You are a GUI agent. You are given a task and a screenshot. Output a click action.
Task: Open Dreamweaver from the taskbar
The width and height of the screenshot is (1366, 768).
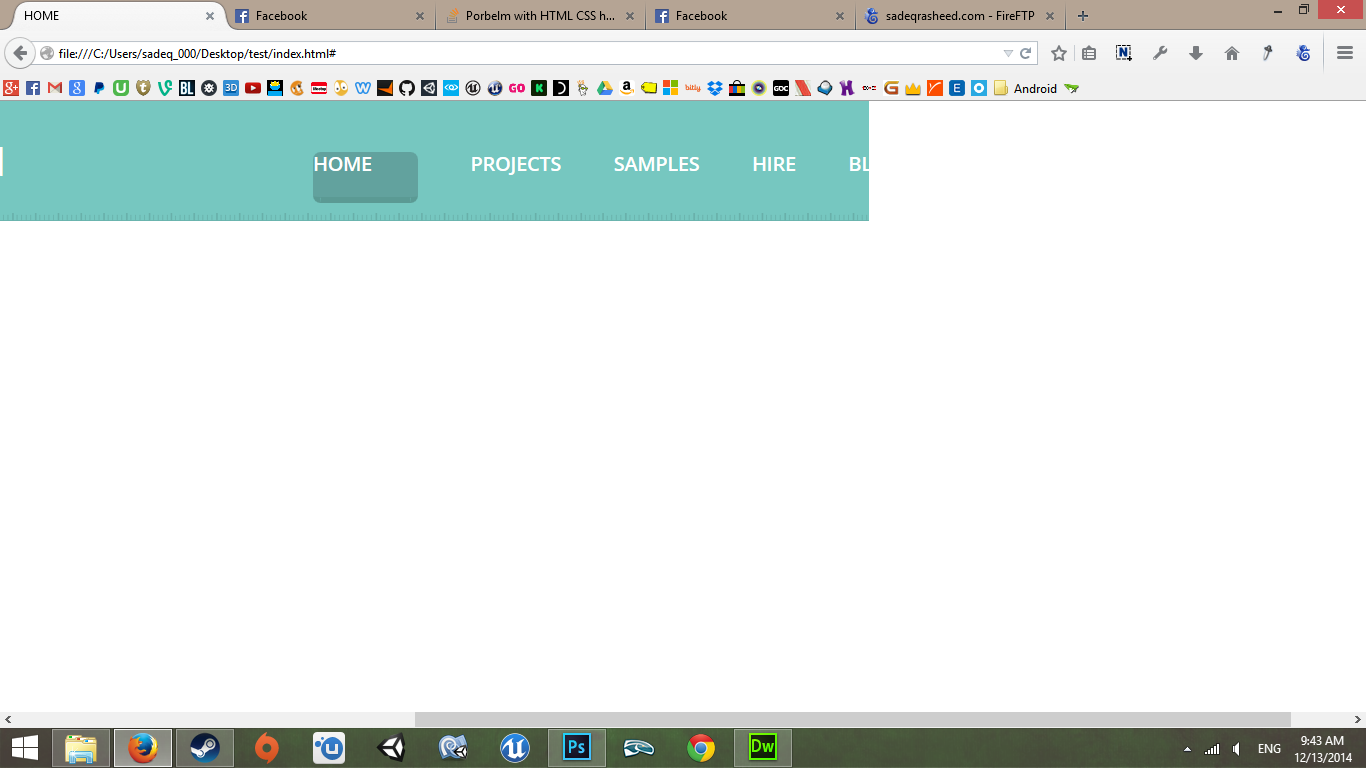point(763,747)
